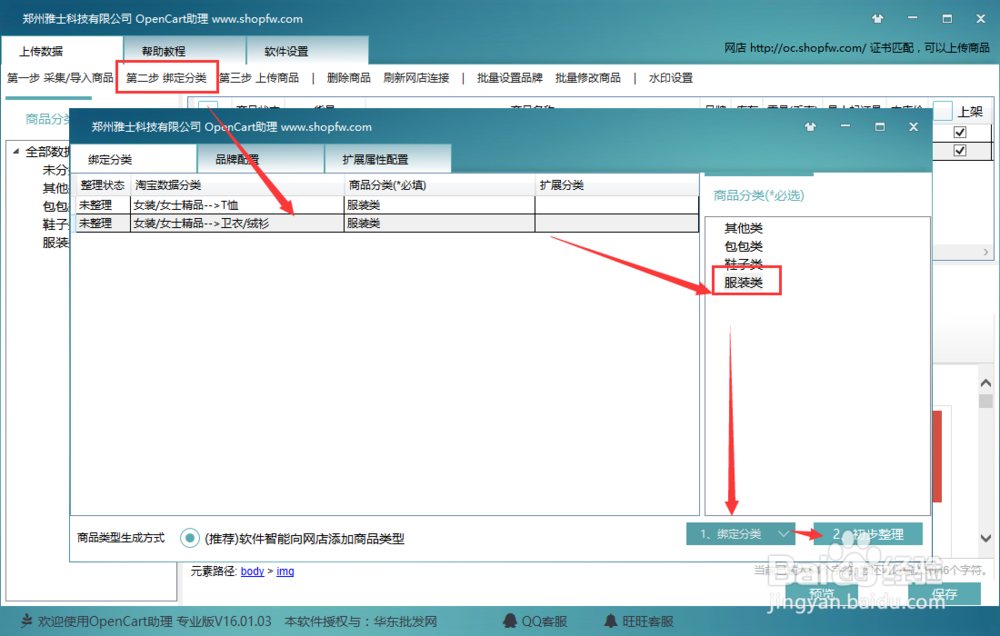
Task: Select row 女装/女士精品-->卫衣/绒衫
Action: coord(387,223)
